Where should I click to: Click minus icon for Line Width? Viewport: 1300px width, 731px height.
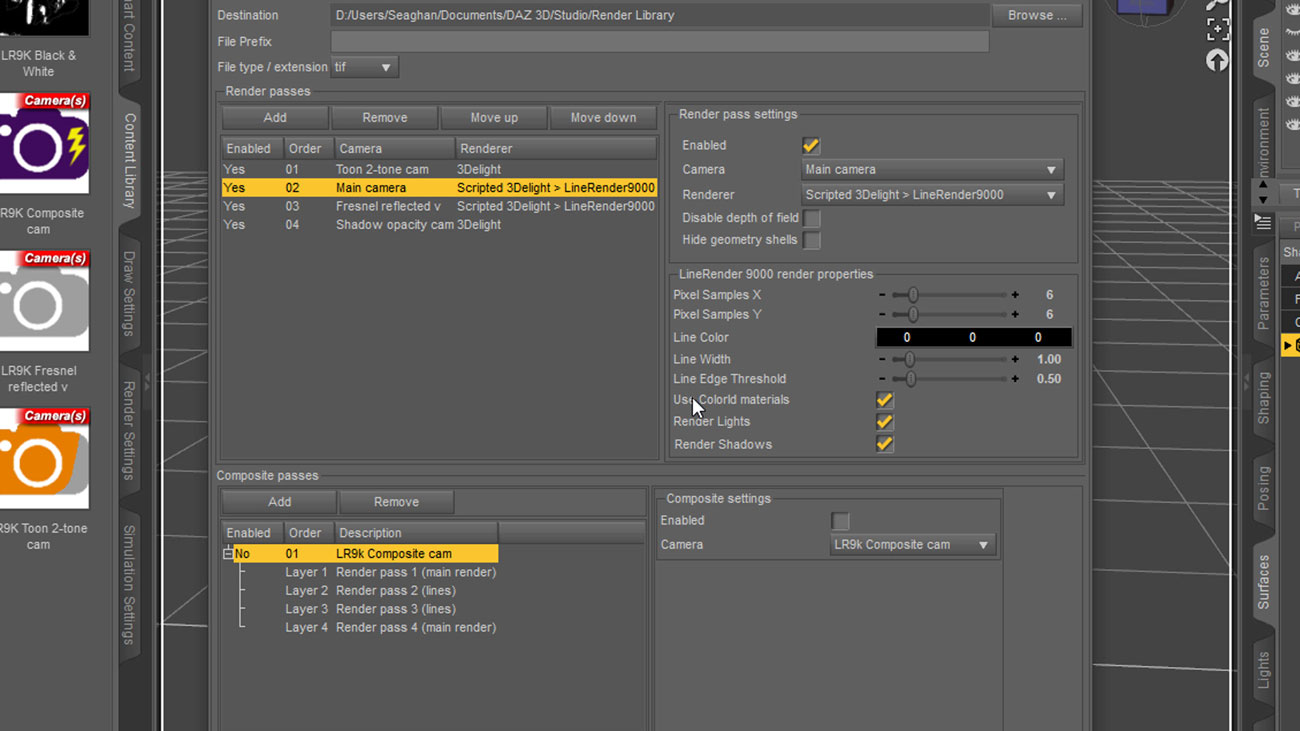tap(882, 359)
